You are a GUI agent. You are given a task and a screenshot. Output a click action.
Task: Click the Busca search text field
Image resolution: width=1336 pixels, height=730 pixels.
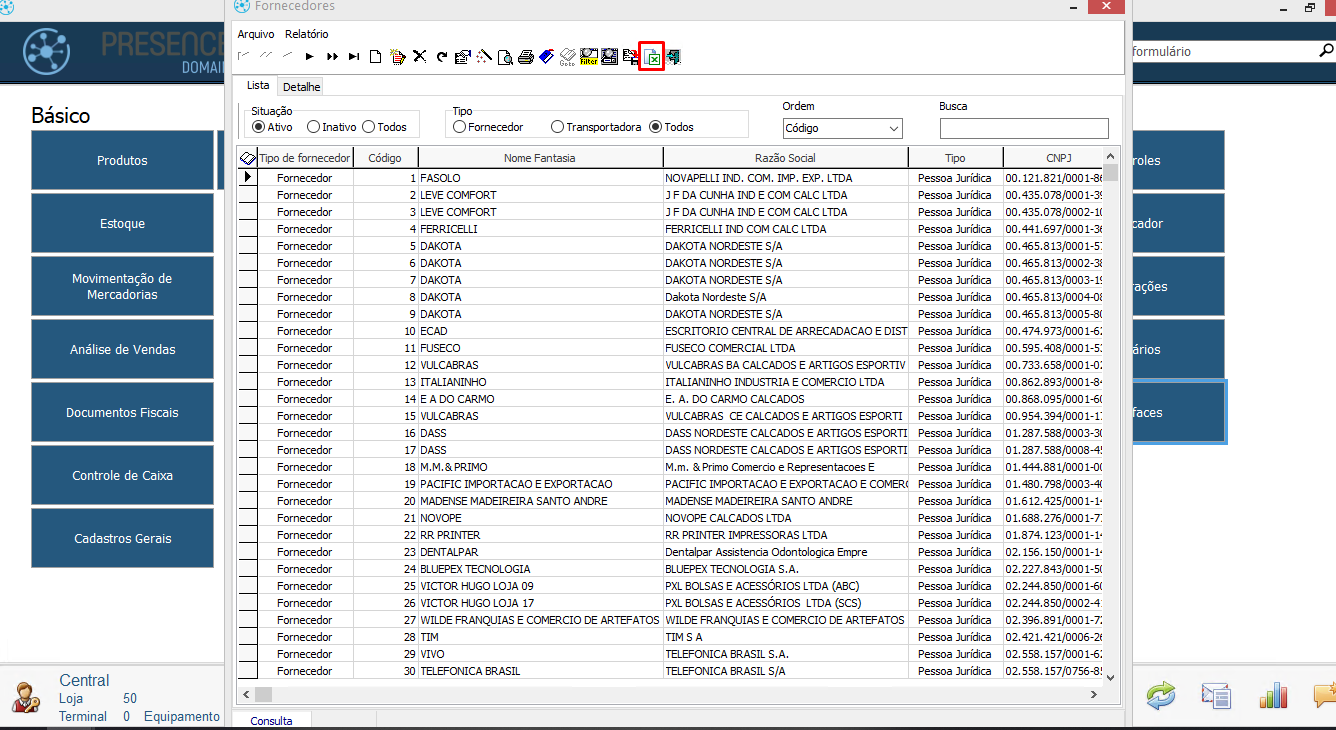point(1024,128)
